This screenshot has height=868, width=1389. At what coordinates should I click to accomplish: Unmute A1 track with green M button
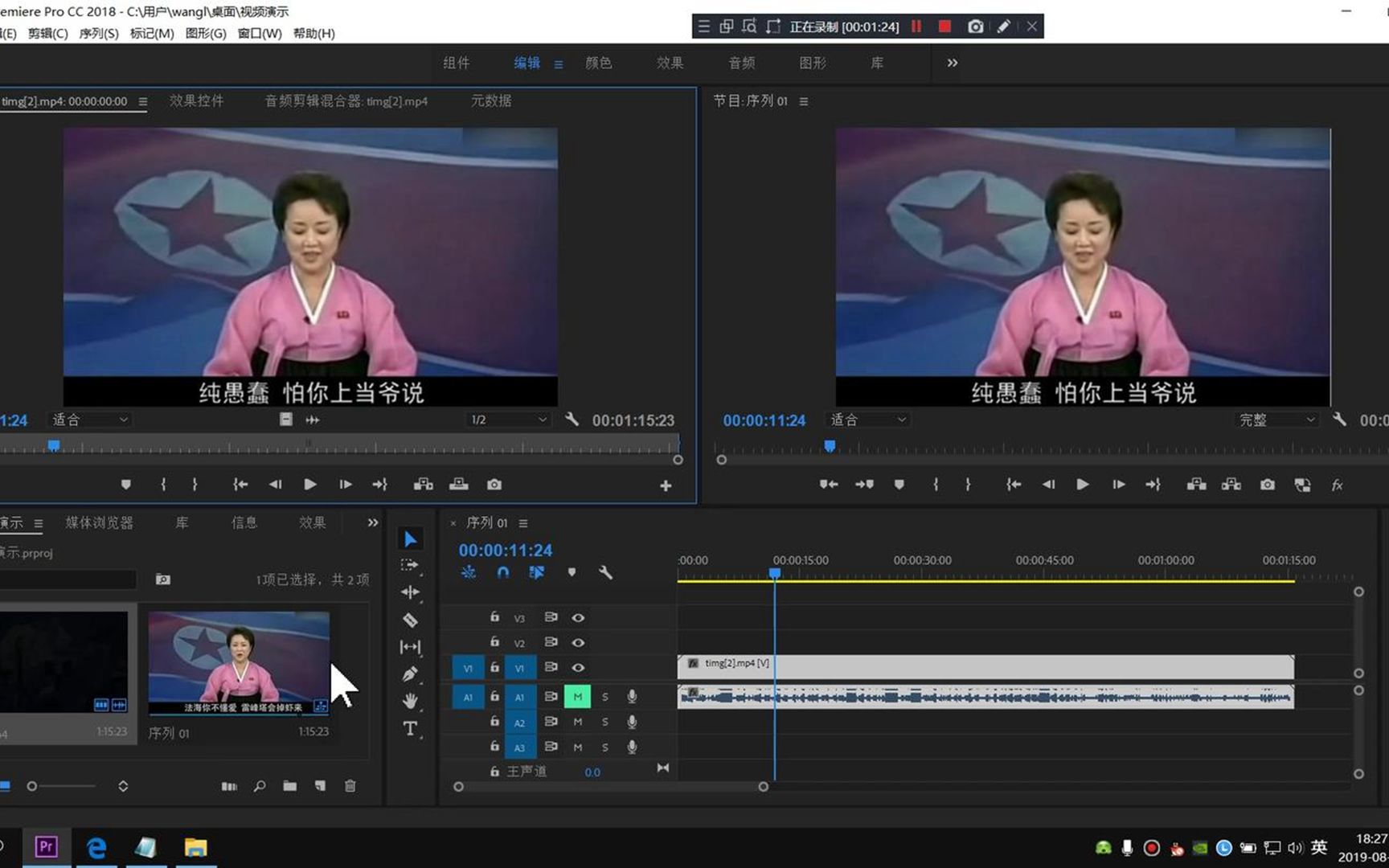(577, 697)
